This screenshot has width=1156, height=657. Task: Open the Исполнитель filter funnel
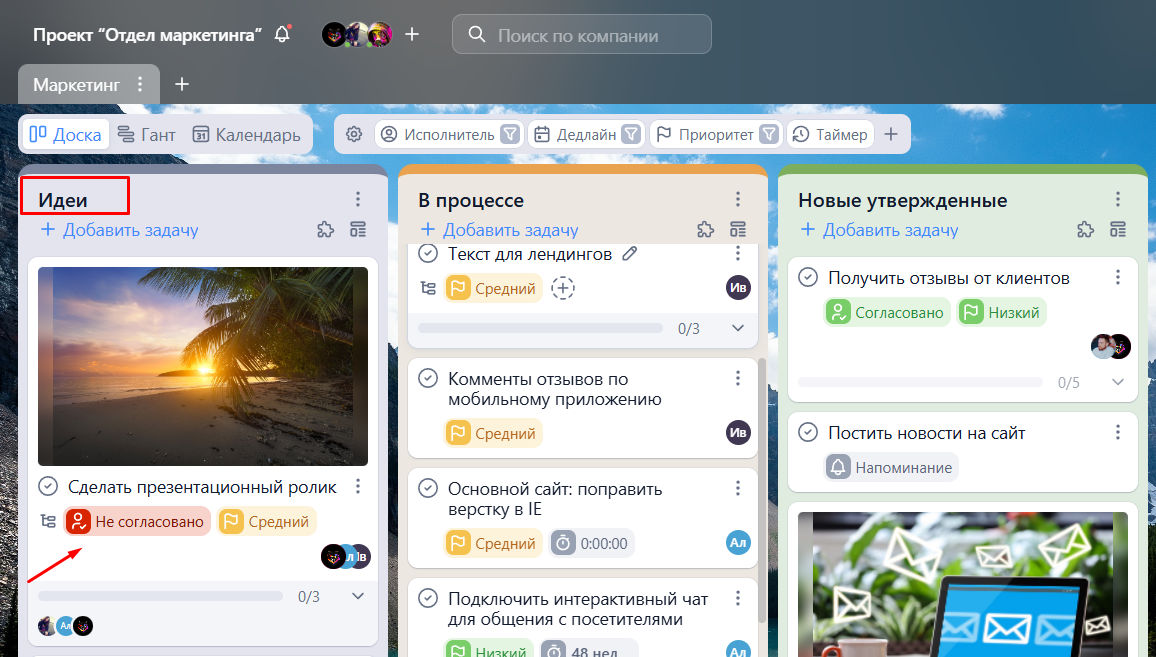coord(510,134)
